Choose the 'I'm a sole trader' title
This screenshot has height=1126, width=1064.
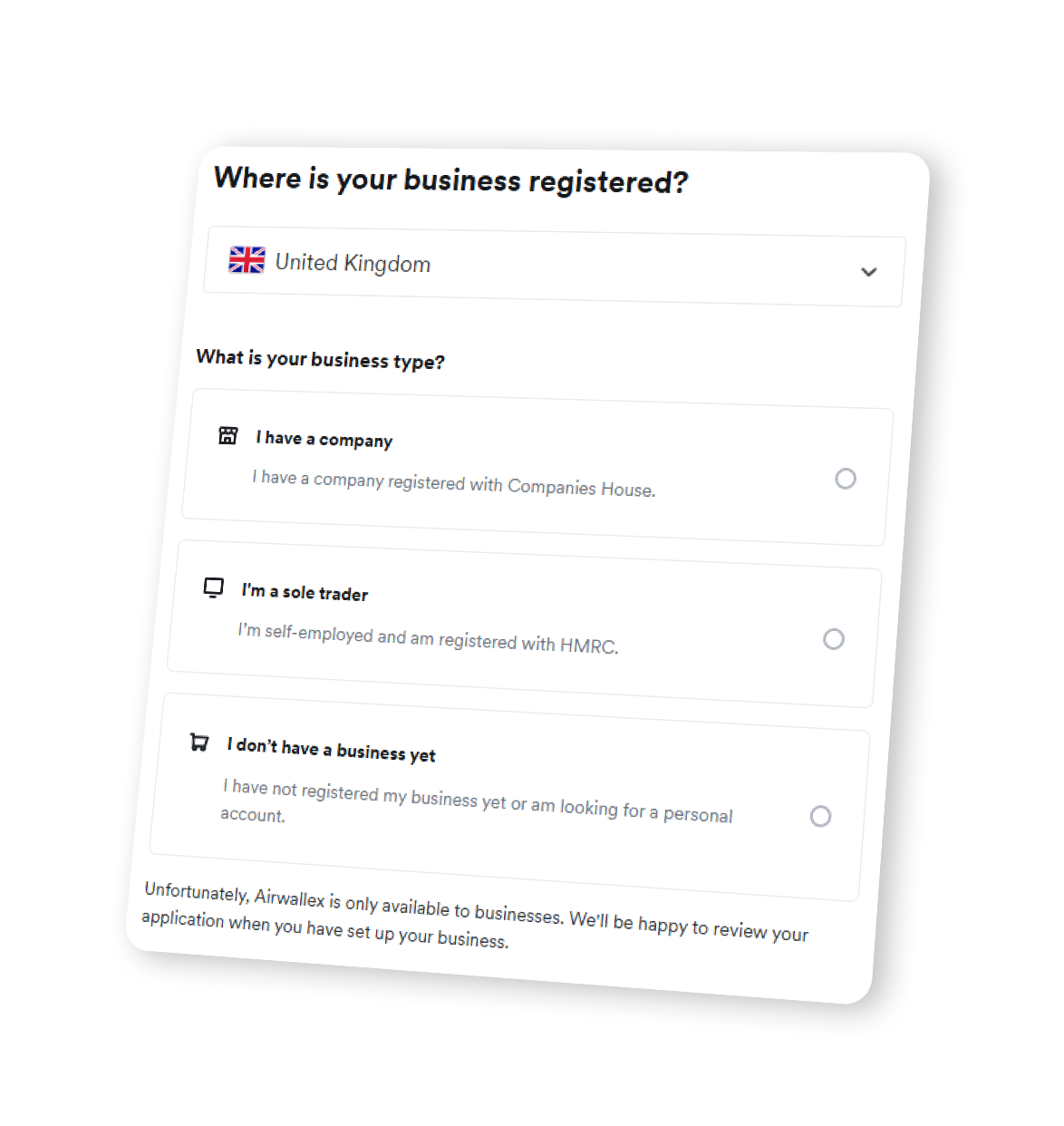pyautogui.click(x=305, y=592)
